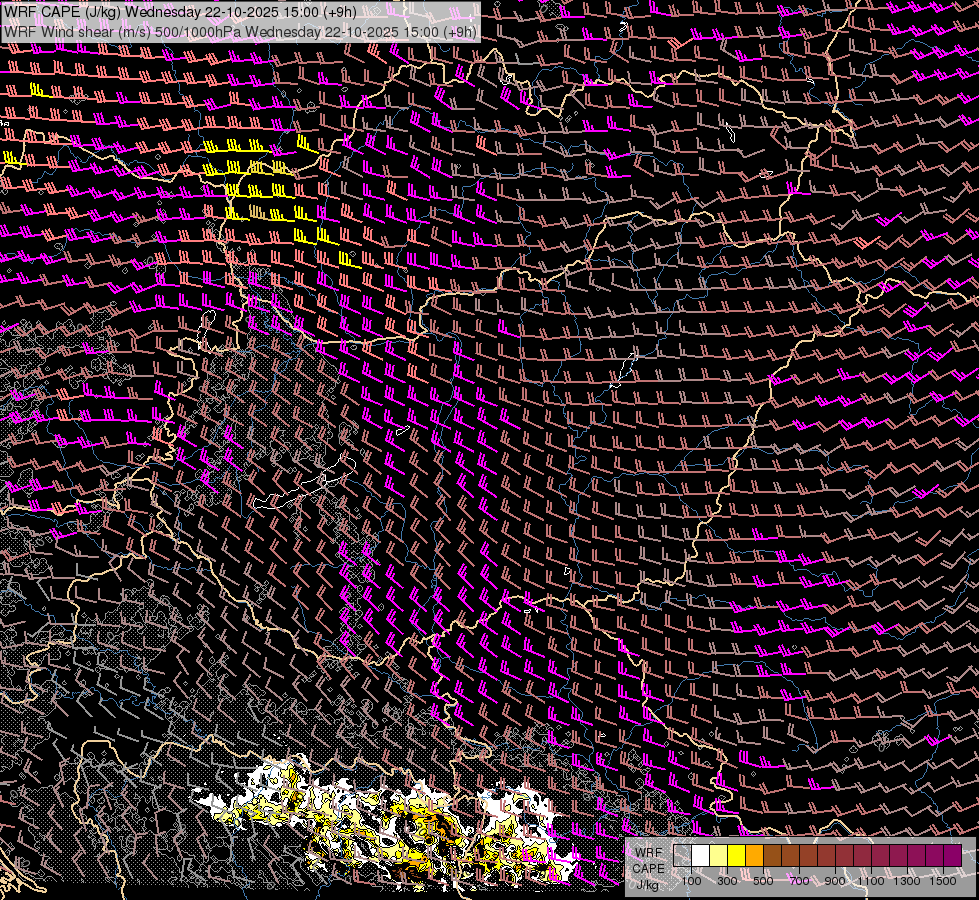
Task: Click the "1500" legend value
Action: click(x=943, y=881)
